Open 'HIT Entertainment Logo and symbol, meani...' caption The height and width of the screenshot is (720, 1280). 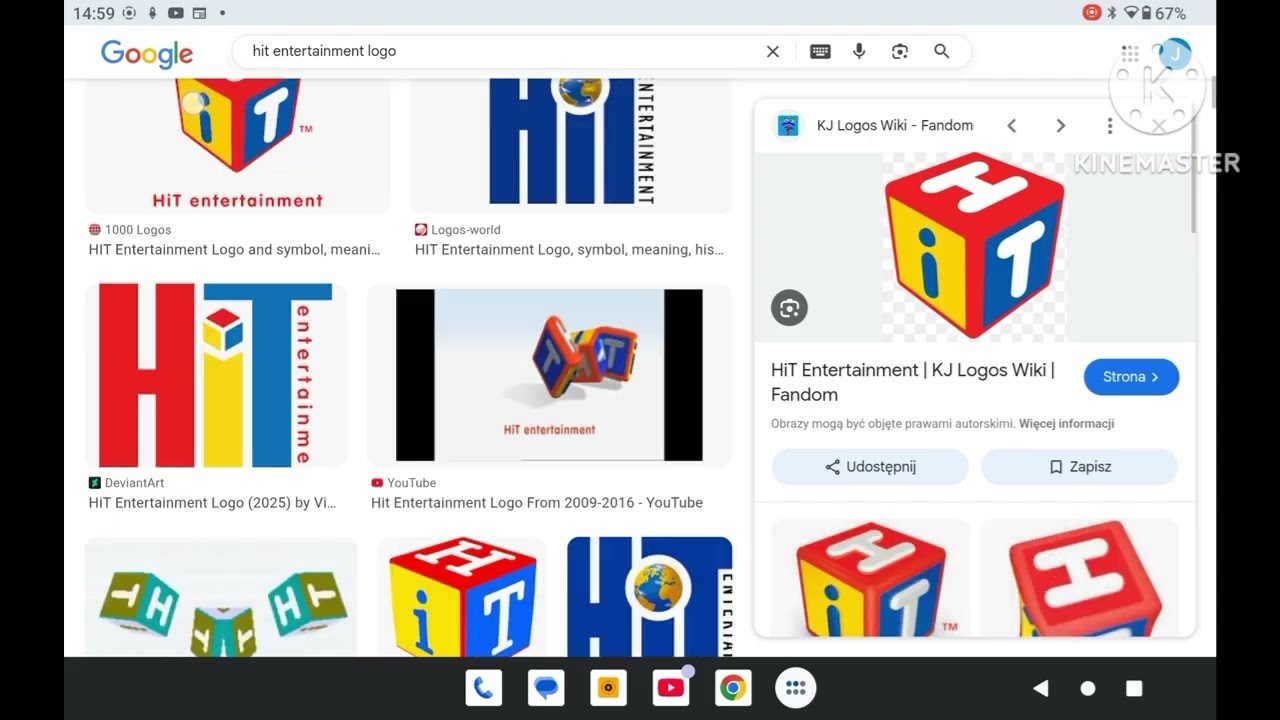pos(234,250)
